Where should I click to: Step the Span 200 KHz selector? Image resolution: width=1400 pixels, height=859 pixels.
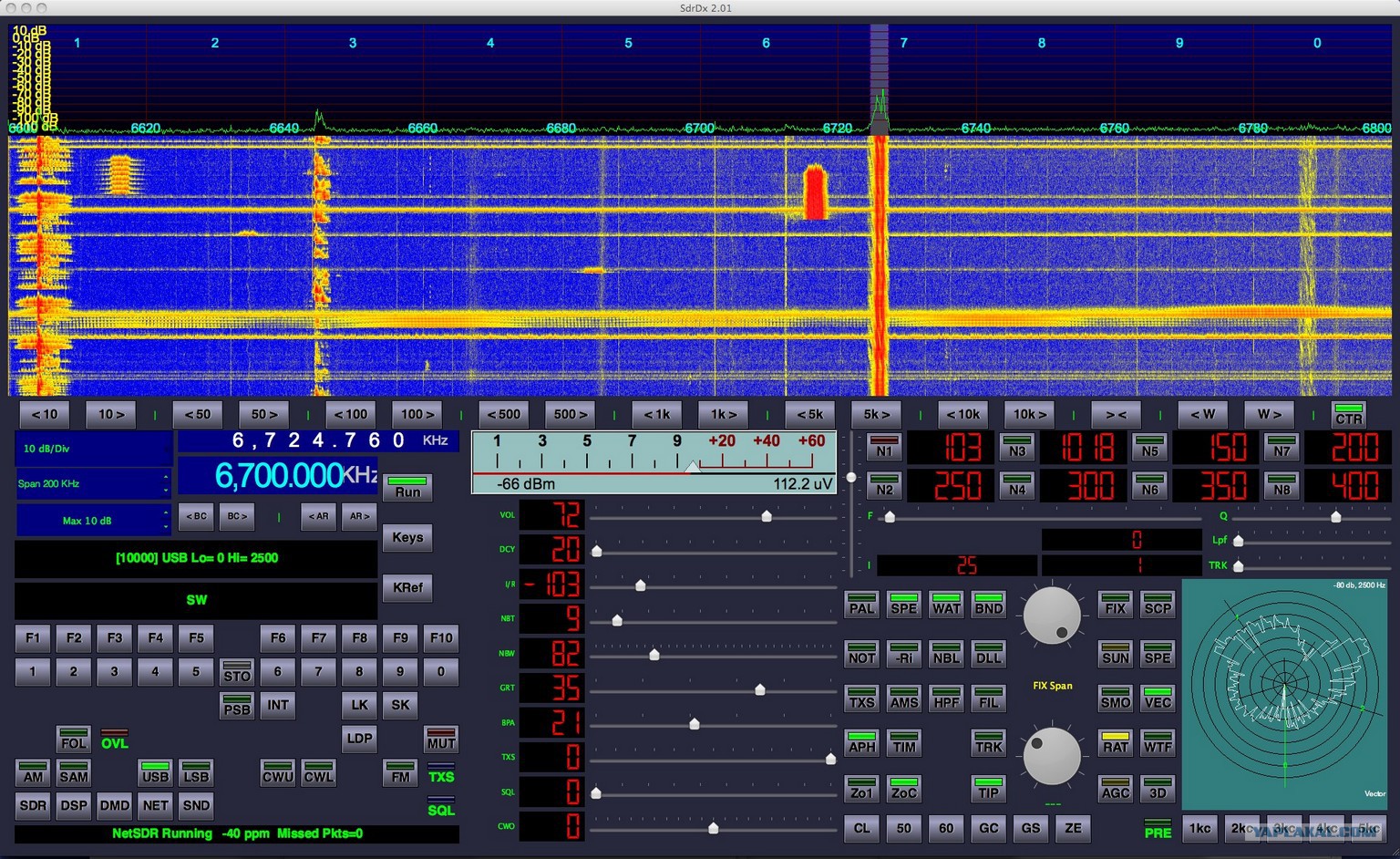click(x=94, y=483)
